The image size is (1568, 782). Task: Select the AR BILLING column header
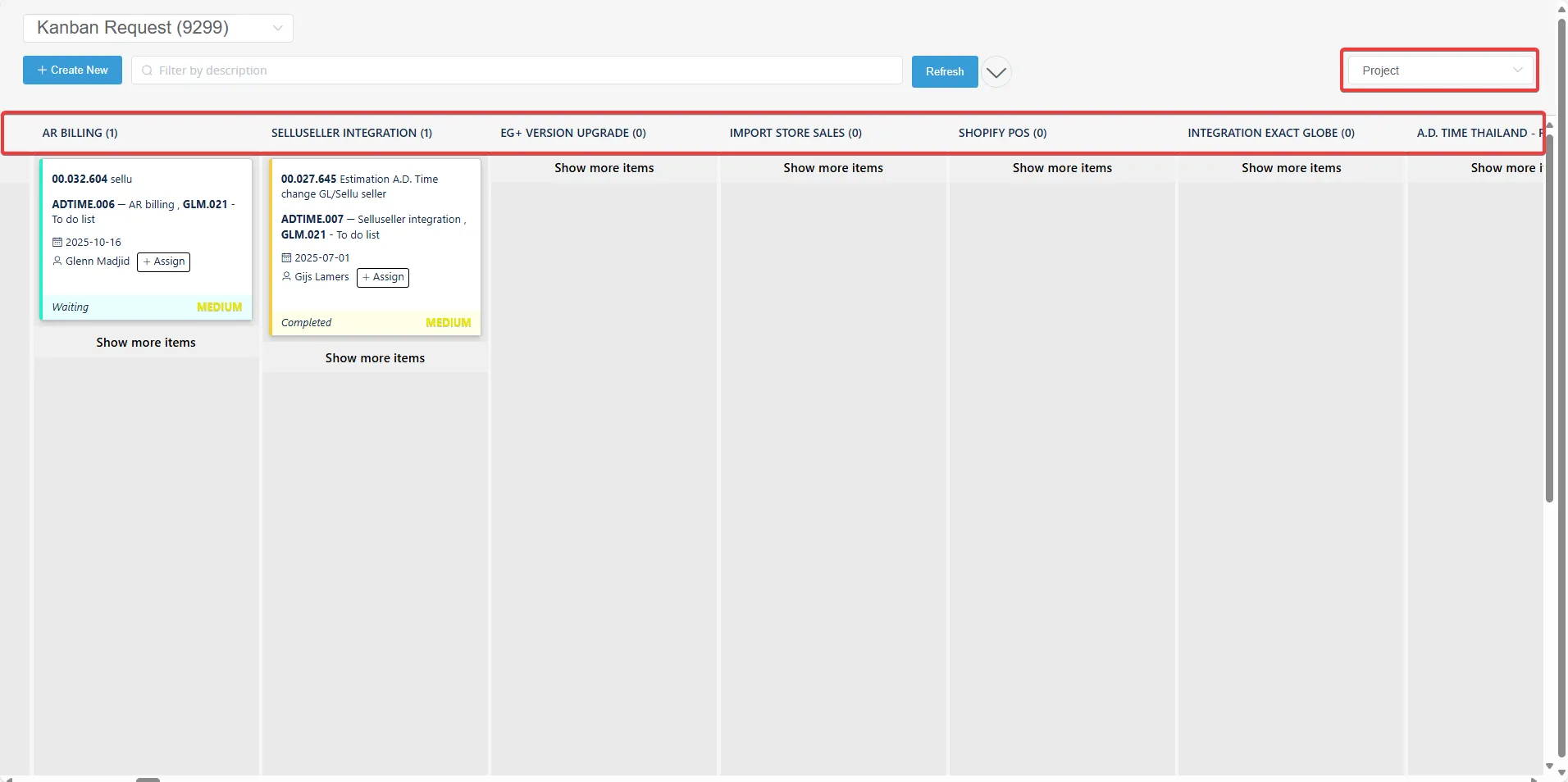80,133
